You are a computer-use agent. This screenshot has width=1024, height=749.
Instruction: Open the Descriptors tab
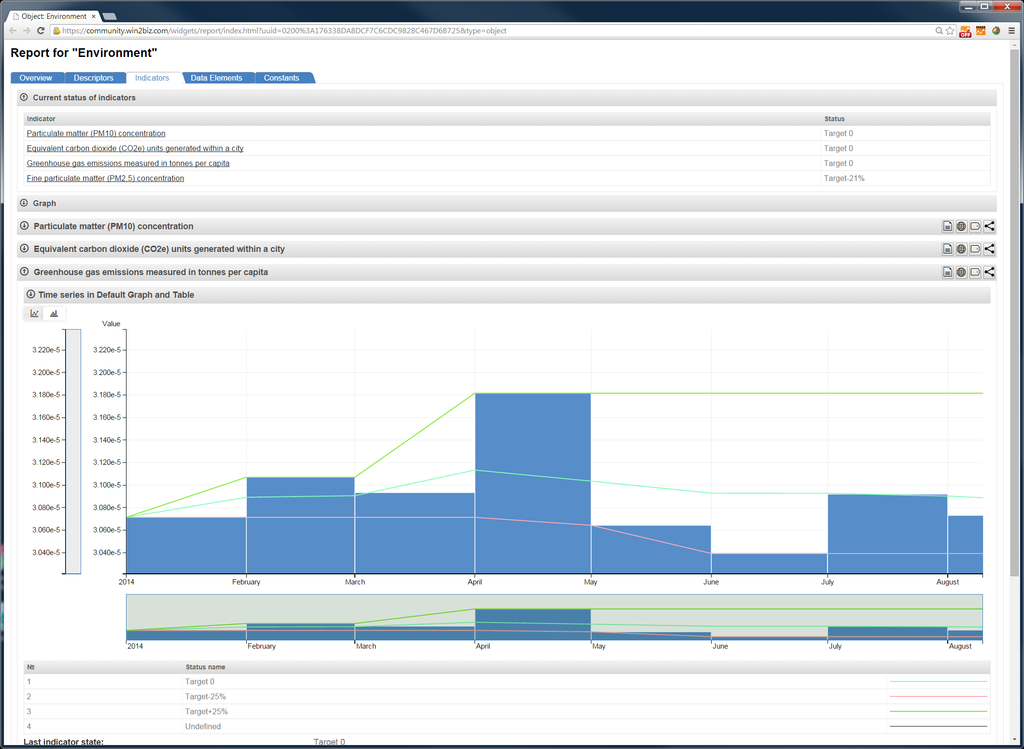coord(94,78)
